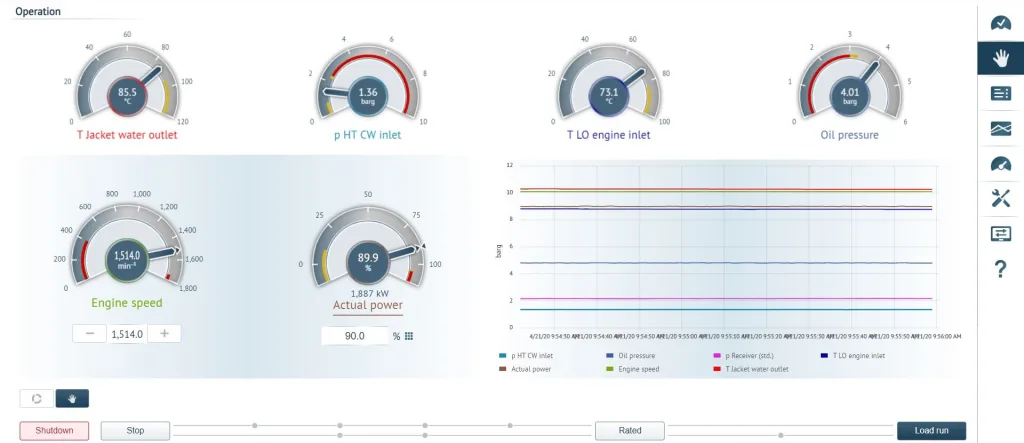This screenshot has height=443, width=1024.
Task: Click the grid keypad icon beside power percent
Action: (409, 337)
